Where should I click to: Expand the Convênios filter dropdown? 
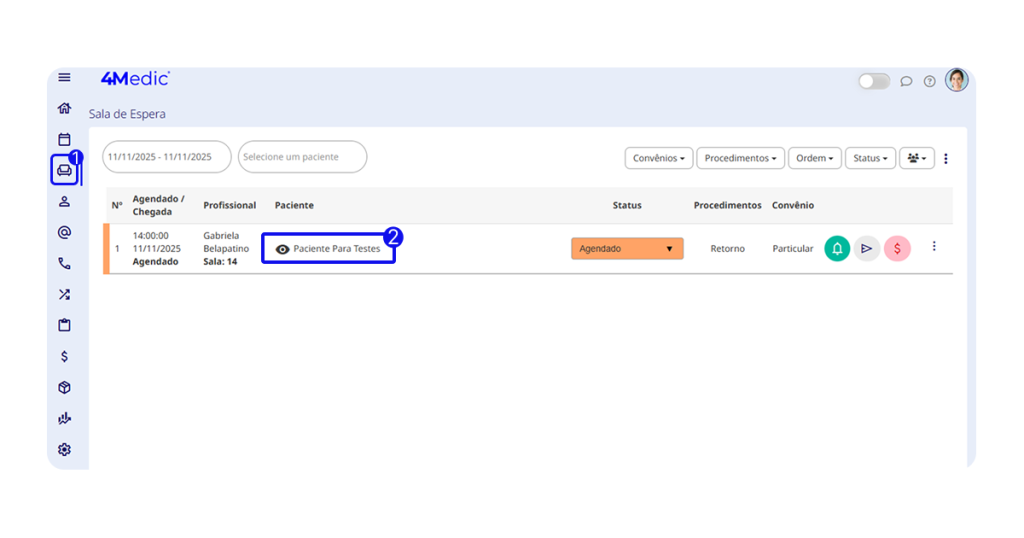pos(659,158)
